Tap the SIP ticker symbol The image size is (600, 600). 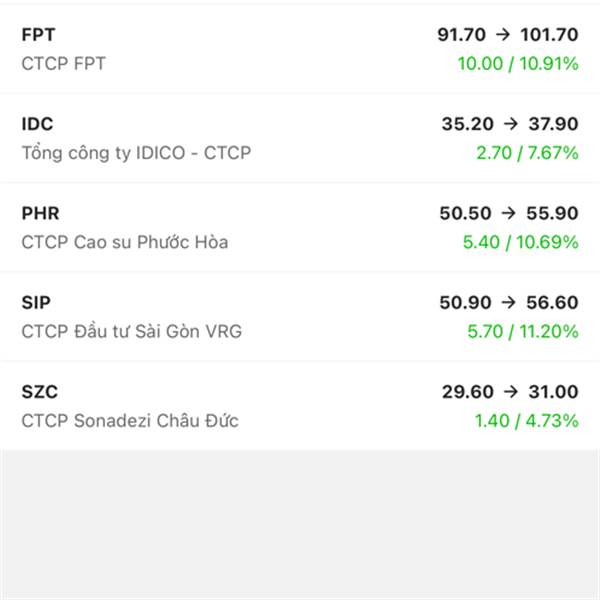pos(36,303)
